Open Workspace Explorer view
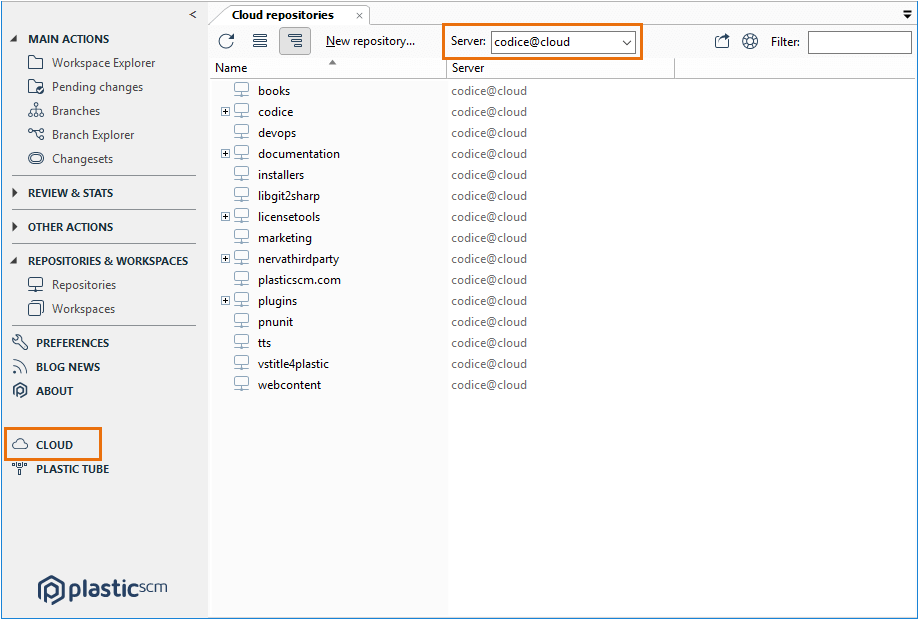This screenshot has width=920, height=621. [103, 63]
